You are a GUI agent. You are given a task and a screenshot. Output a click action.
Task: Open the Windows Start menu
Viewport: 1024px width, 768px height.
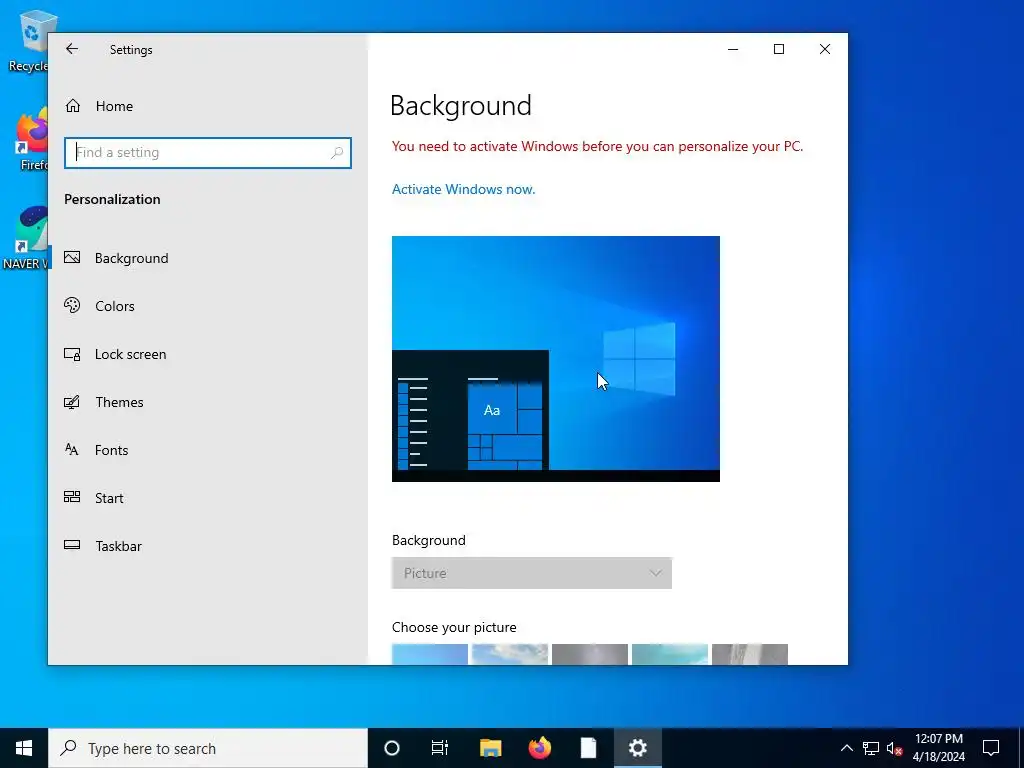24,748
